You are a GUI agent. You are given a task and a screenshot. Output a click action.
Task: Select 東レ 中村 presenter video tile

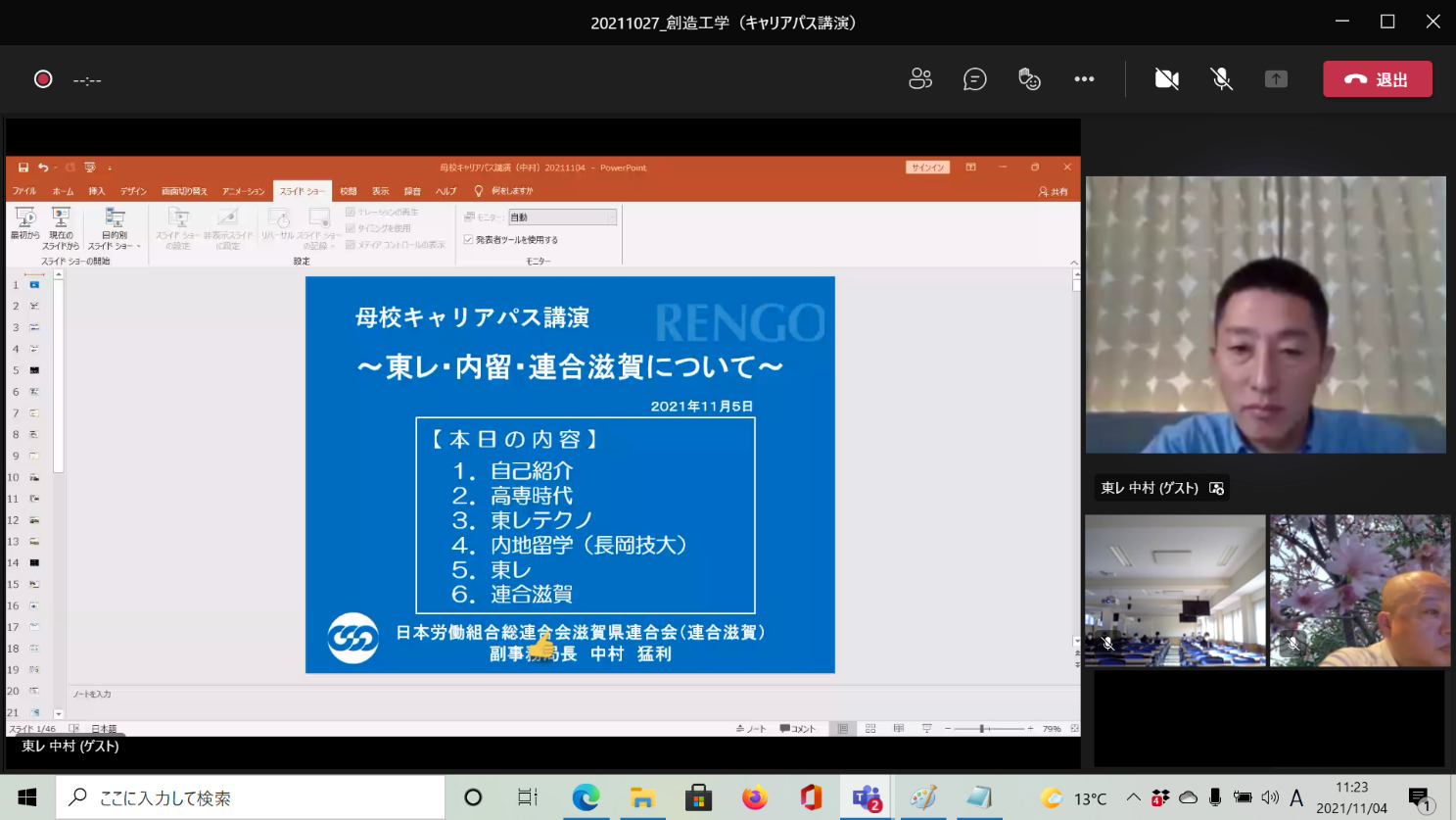coord(1265,314)
